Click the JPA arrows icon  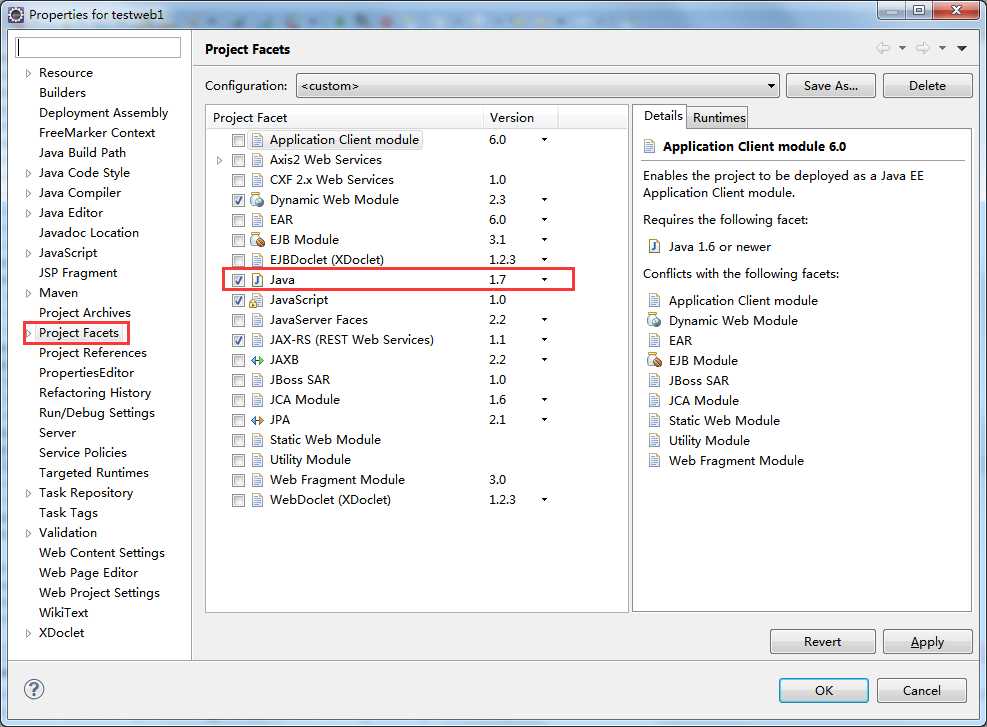[257, 420]
